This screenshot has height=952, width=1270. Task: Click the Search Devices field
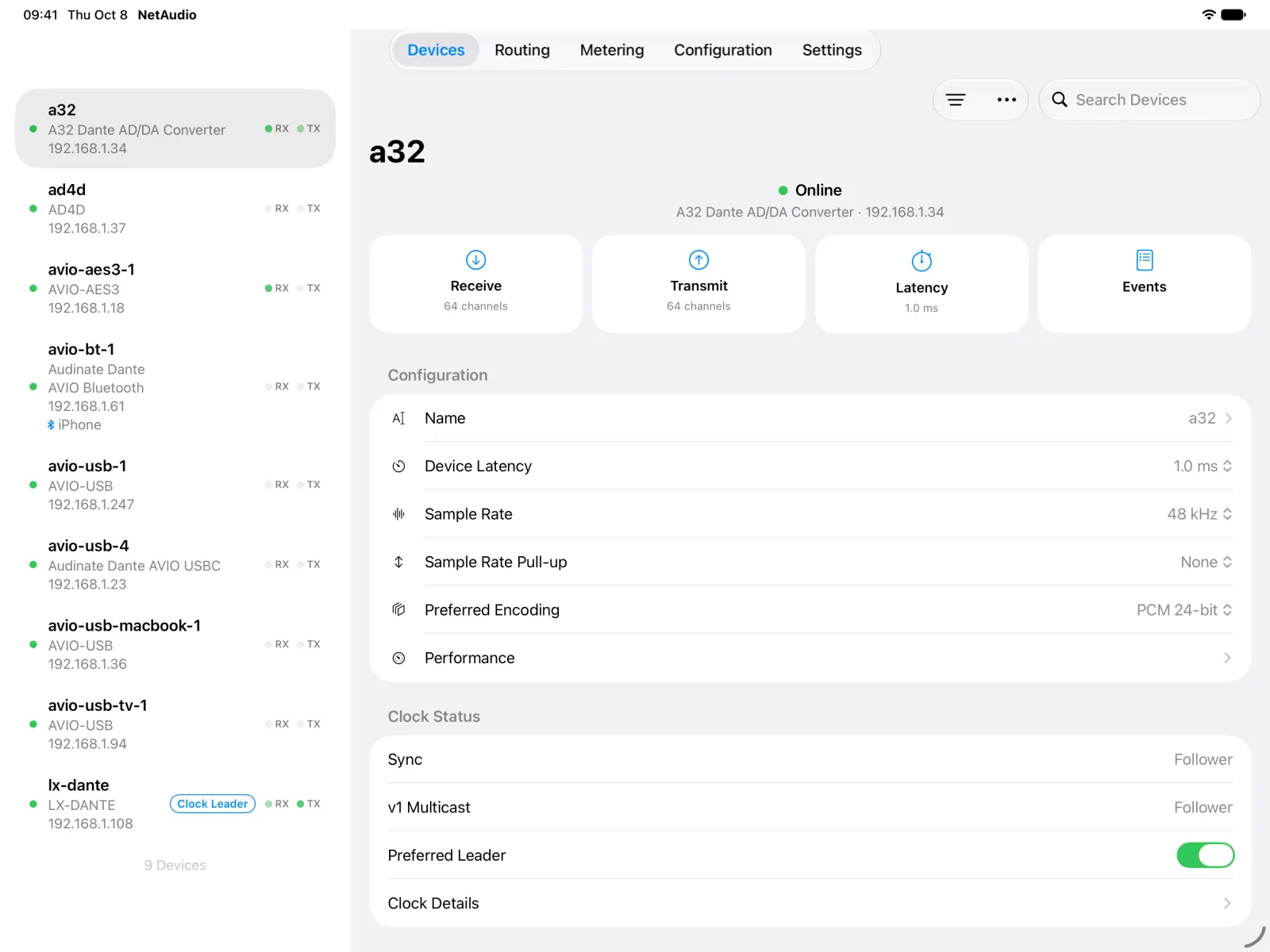(x=1149, y=100)
